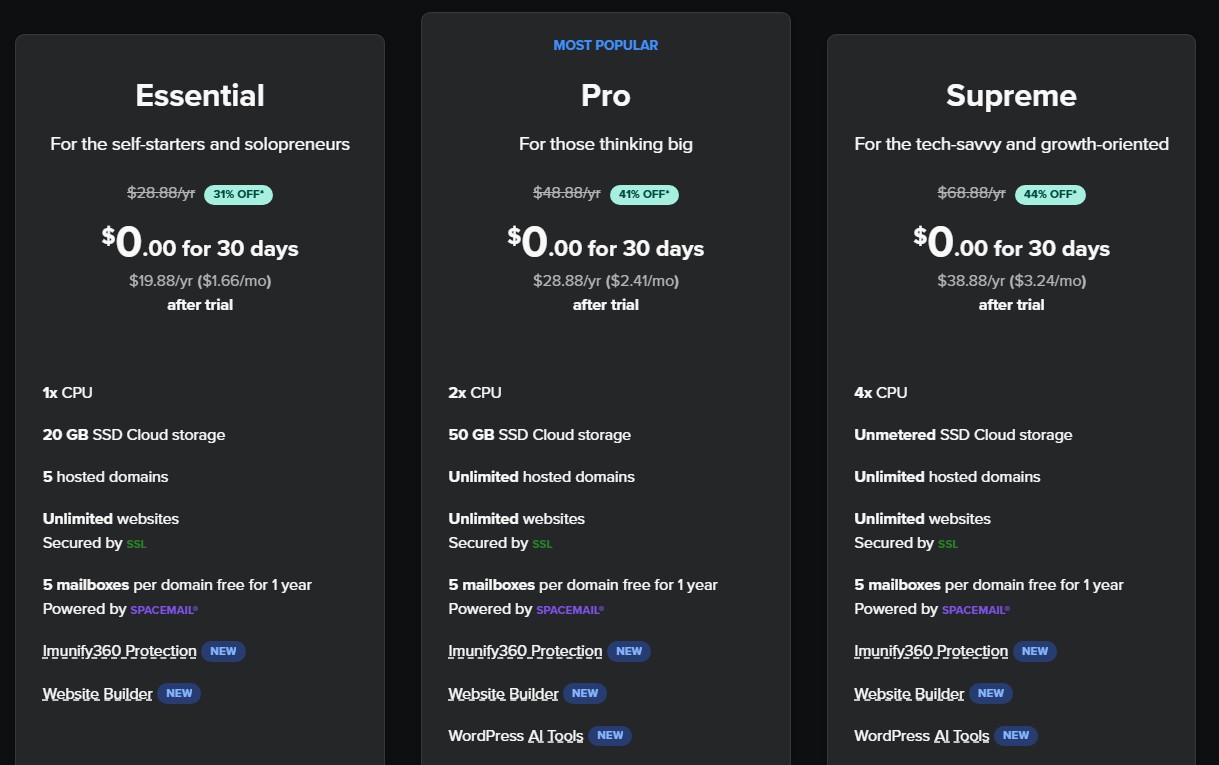The image size is (1219, 765).
Task: Click Imunify360 Protection link on Supreme plan
Action: tap(931, 651)
